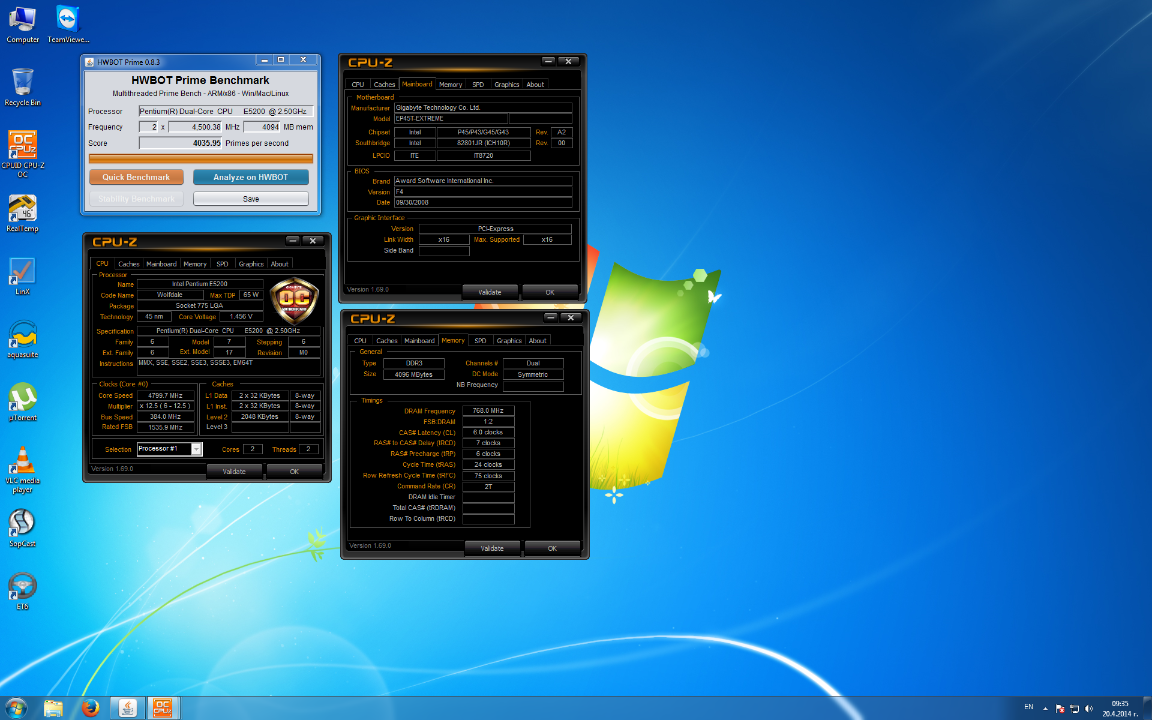Image resolution: width=1152 pixels, height=720 pixels.
Task: Select Mainboard tab in Memory CPU-Z window
Action: 420,341
